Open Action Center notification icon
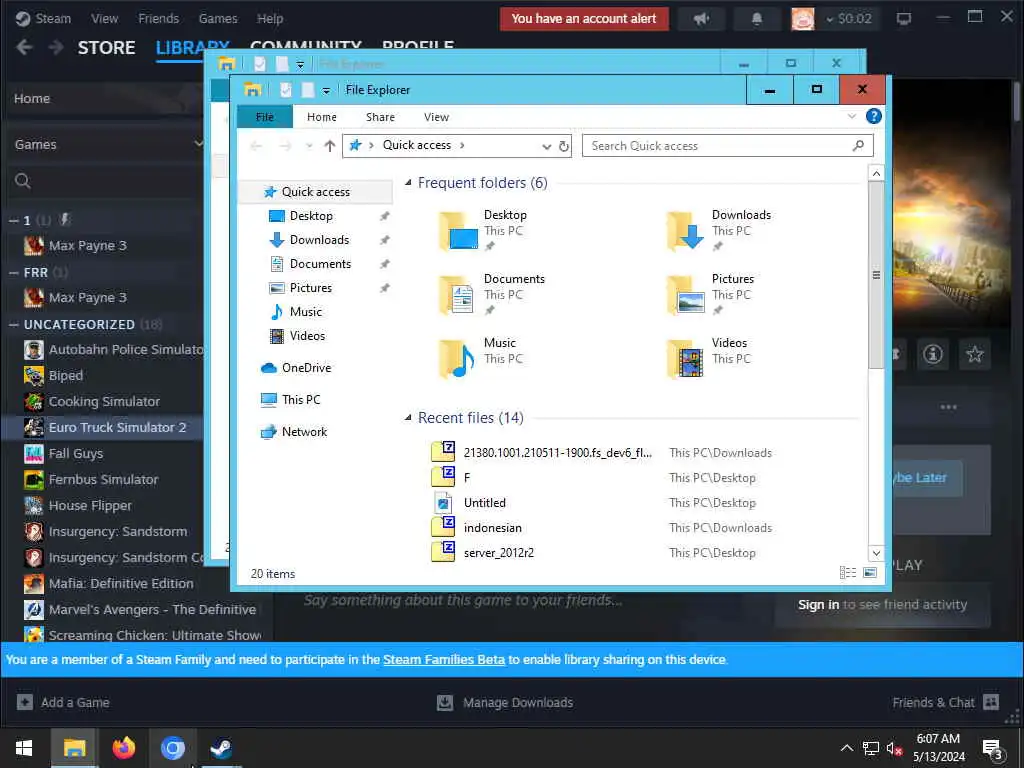Viewport: 1024px width, 768px height. [x=992, y=749]
